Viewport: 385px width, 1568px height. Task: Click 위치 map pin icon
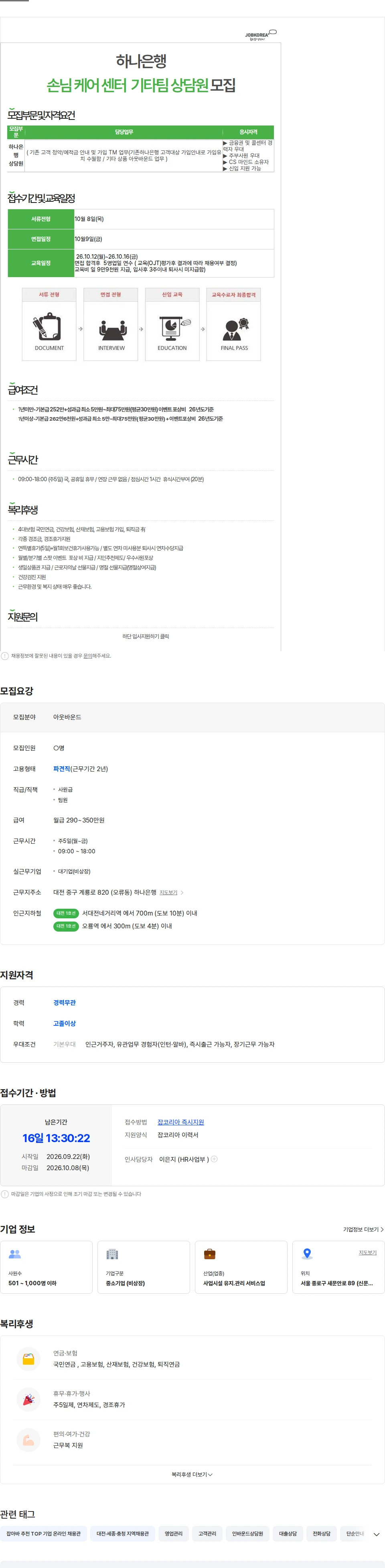(308, 1254)
